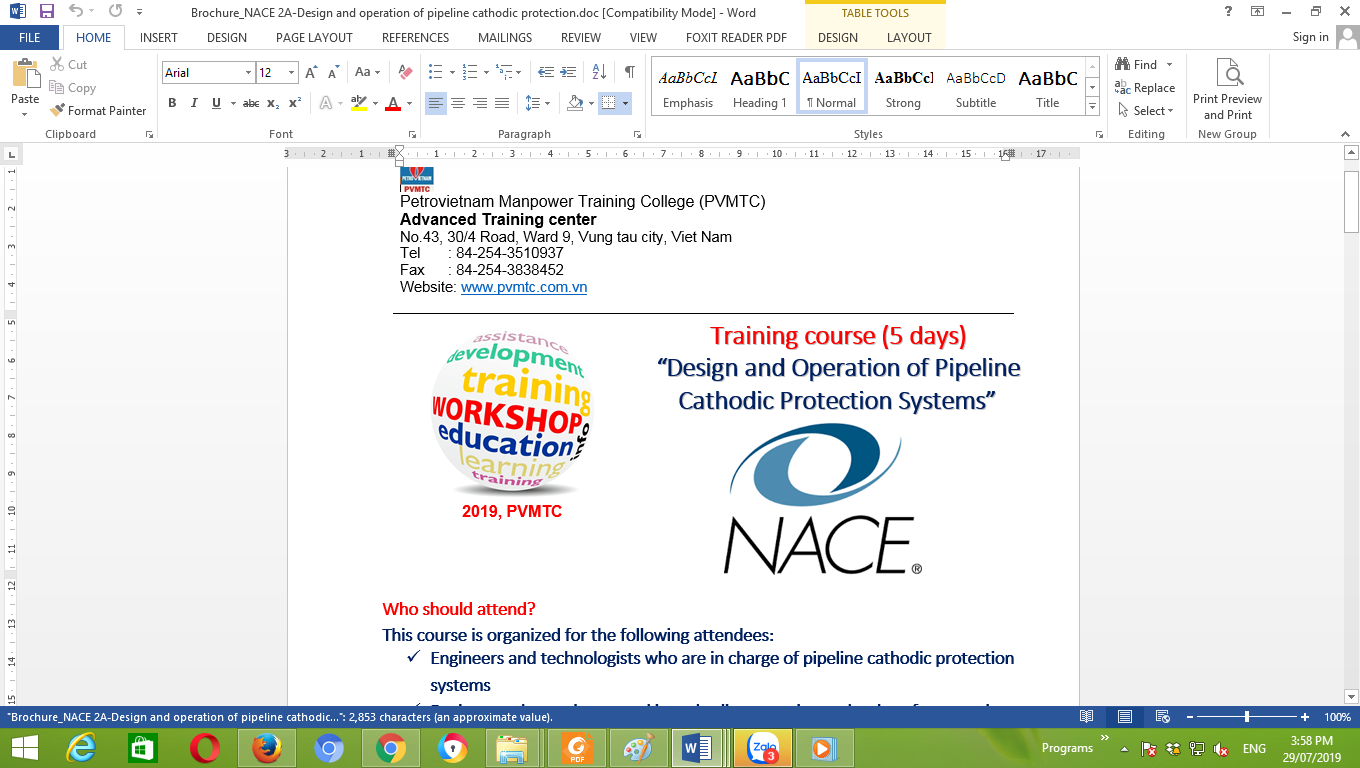
Task: Open the line spacing dropdown
Action: [538, 103]
